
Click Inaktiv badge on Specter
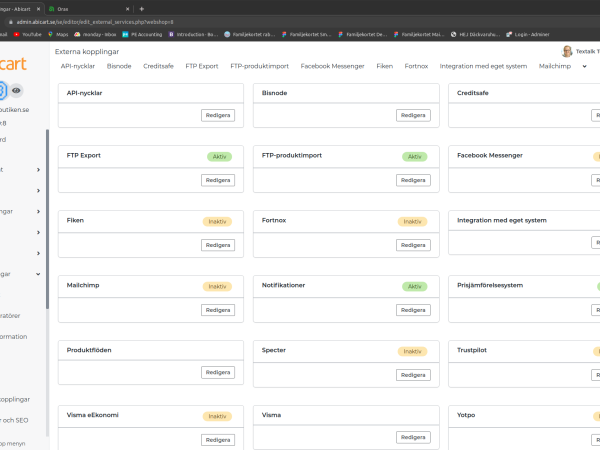tap(412, 351)
